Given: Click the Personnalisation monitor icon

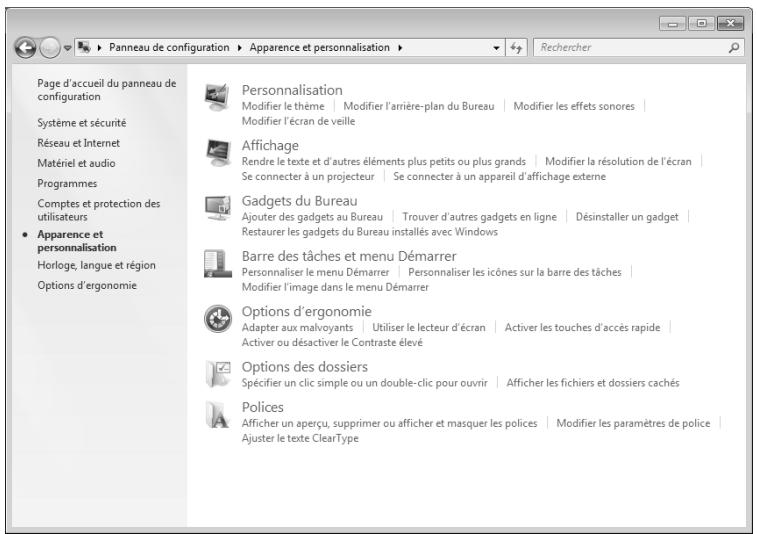Looking at the screenshot, I should point(217,97).
